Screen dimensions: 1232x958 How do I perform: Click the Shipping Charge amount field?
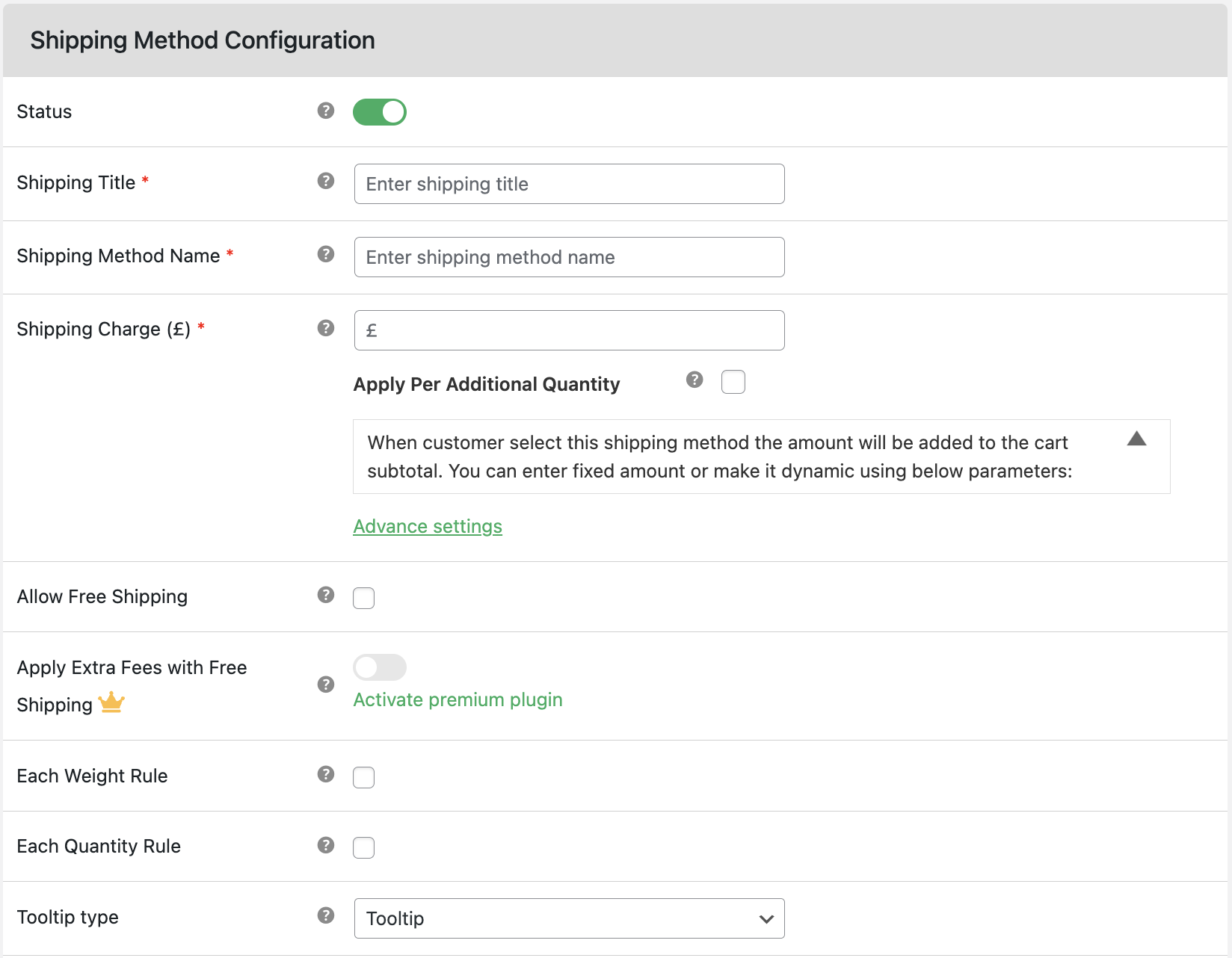pyautogui.click(x=570, y=330)
